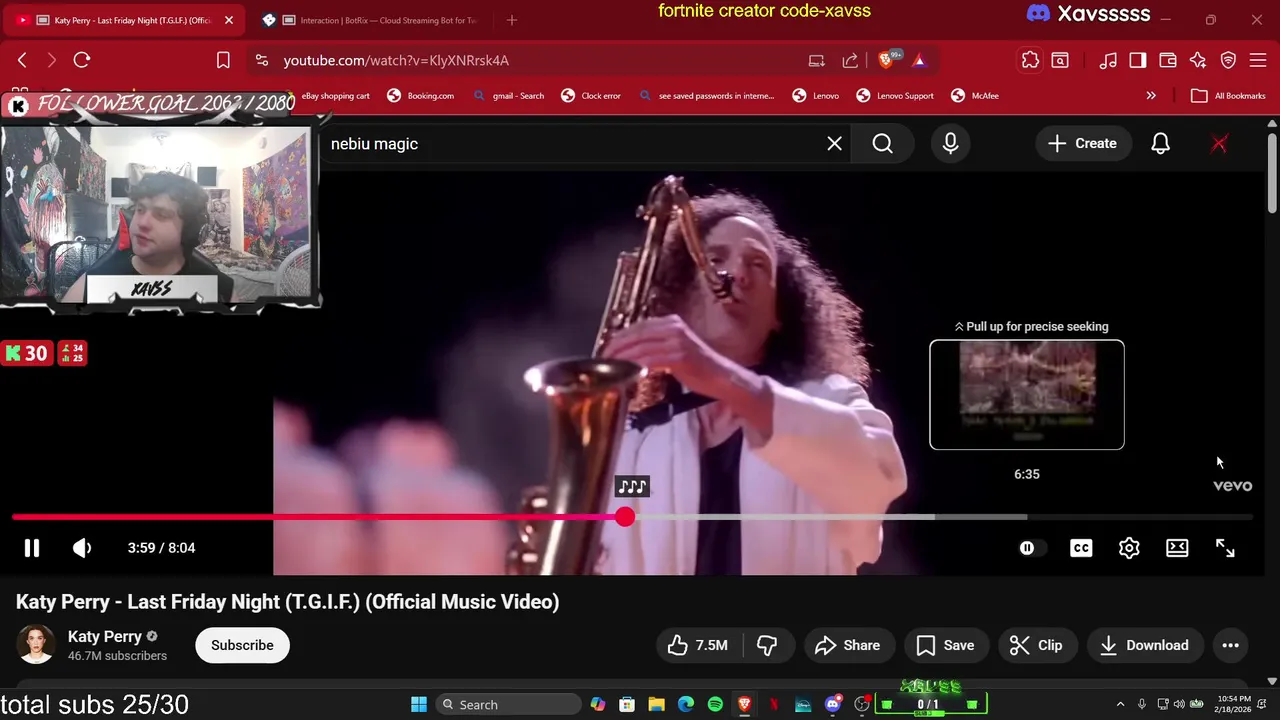
Task: Clear the YouTube search box text
Action: point(834,143)
